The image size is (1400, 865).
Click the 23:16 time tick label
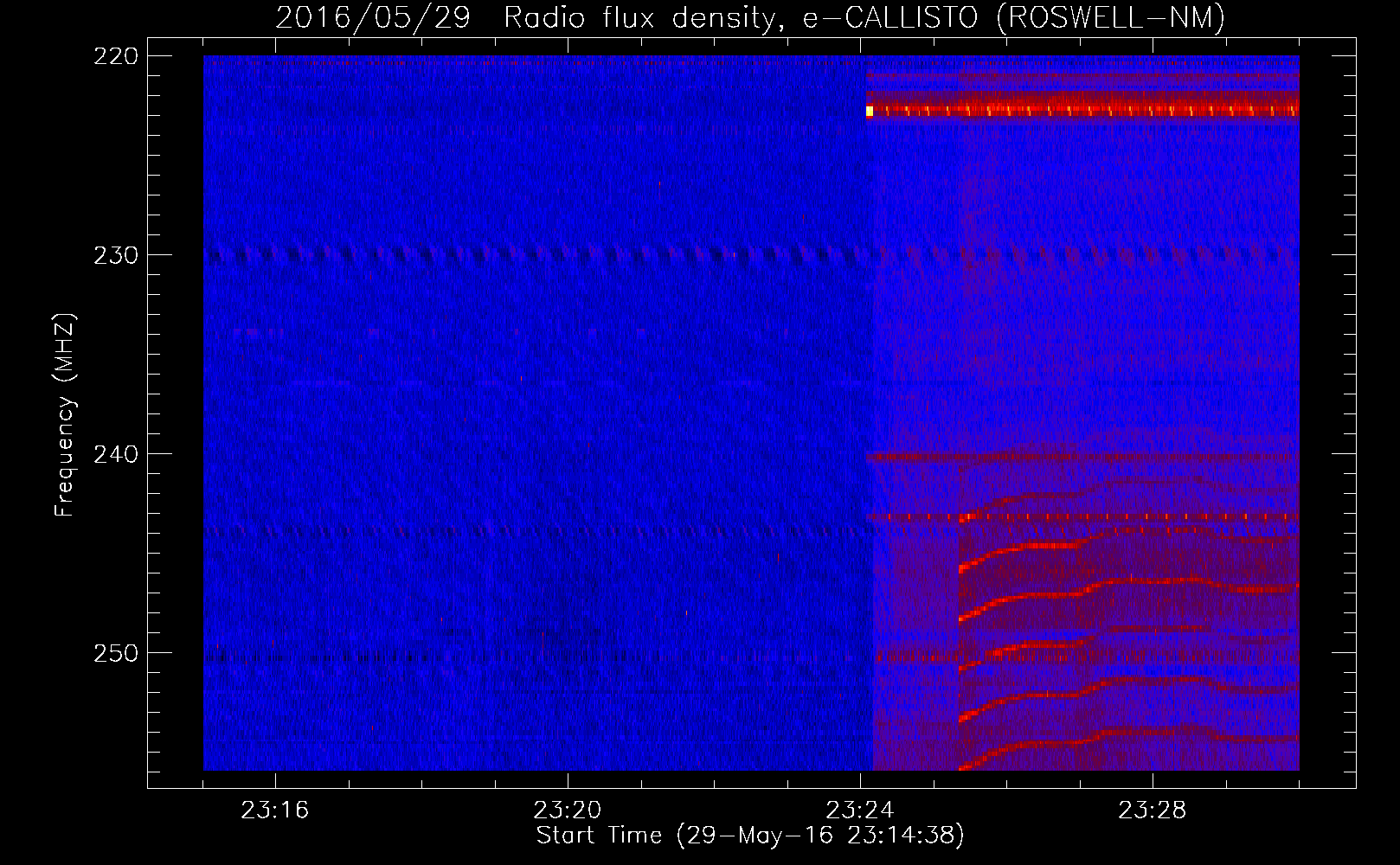pos(275,811)
